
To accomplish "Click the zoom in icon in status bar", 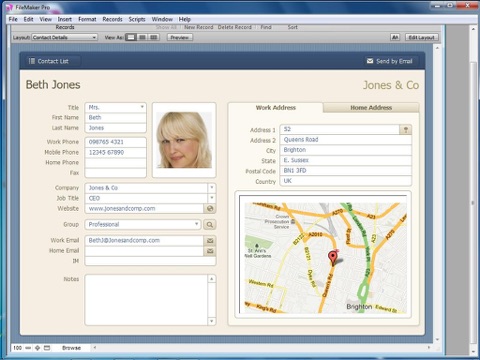I will [37, 348].
